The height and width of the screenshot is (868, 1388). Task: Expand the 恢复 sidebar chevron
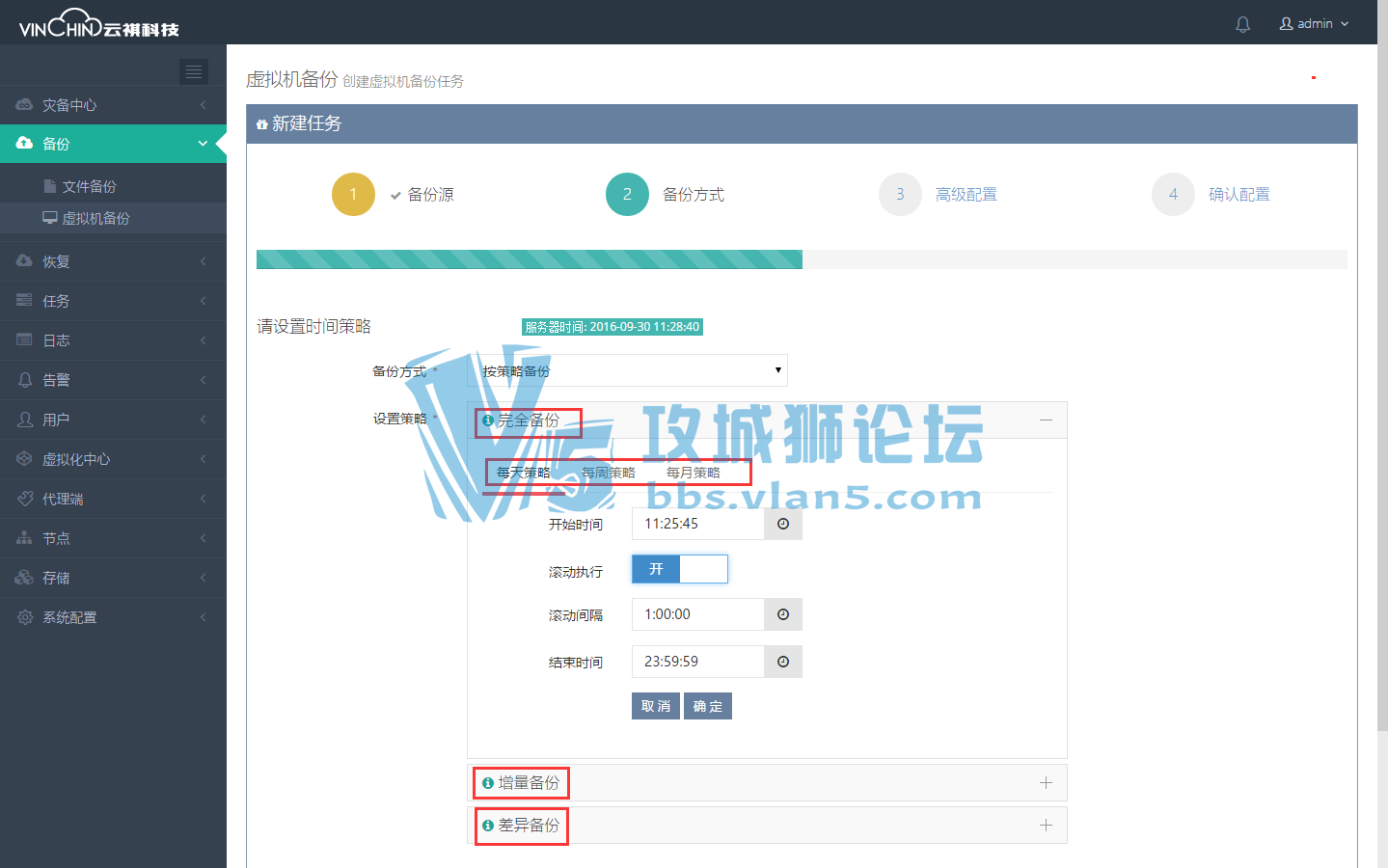point(203,260)
